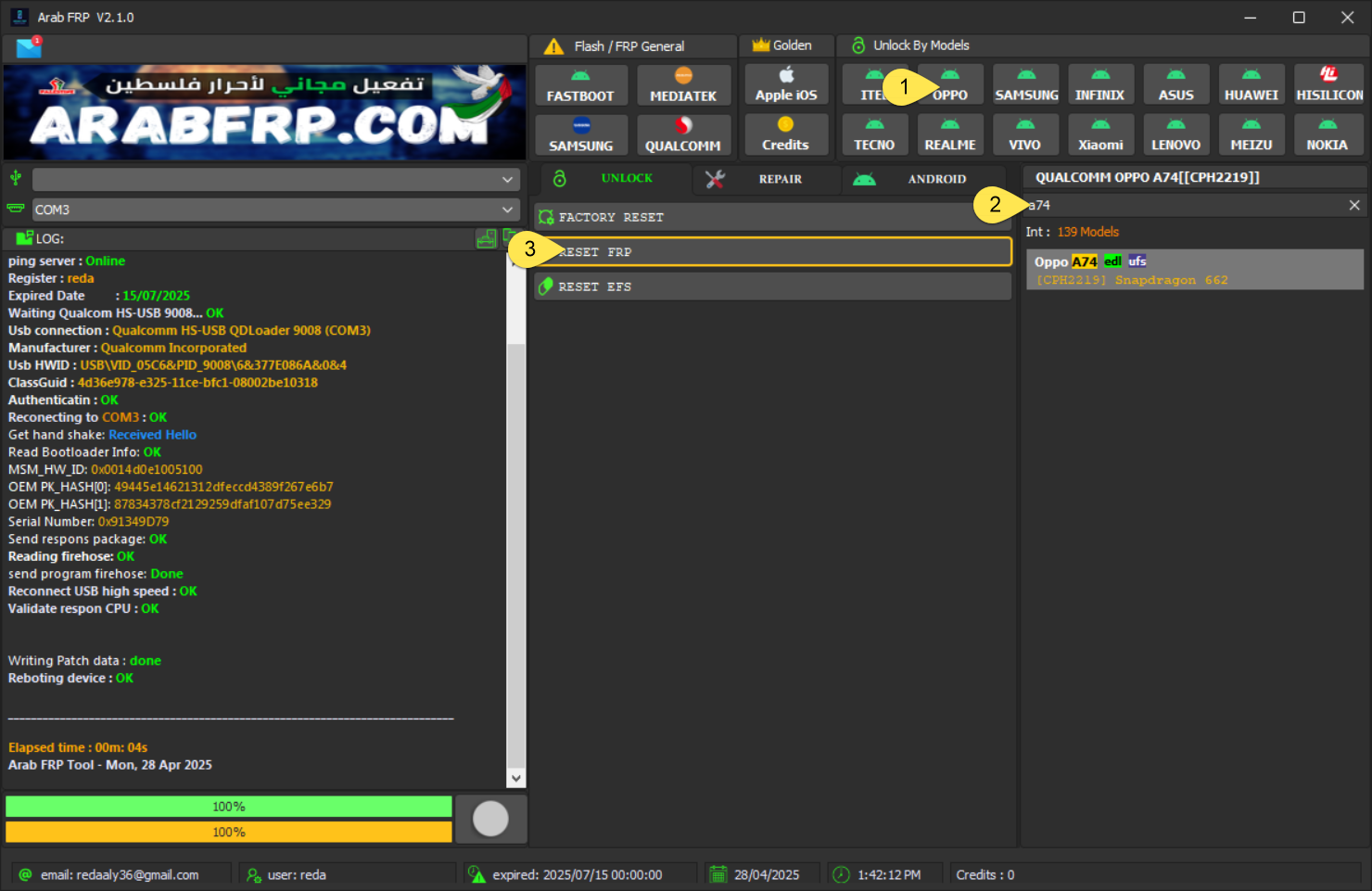Click the MSM_HW_ID log line
This screenshot has width=1372, height=891.
tap(106, 470)
